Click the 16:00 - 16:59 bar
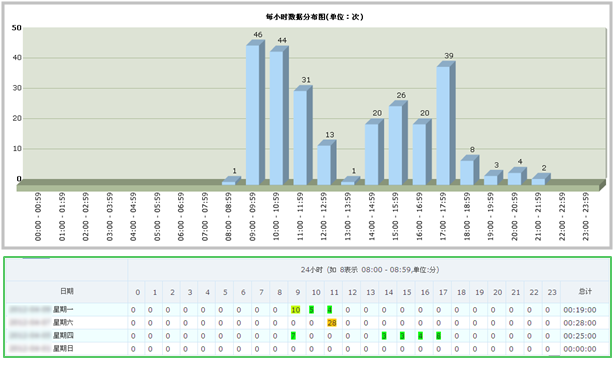This screenshot has width=615, height=365. click(422, 152)
